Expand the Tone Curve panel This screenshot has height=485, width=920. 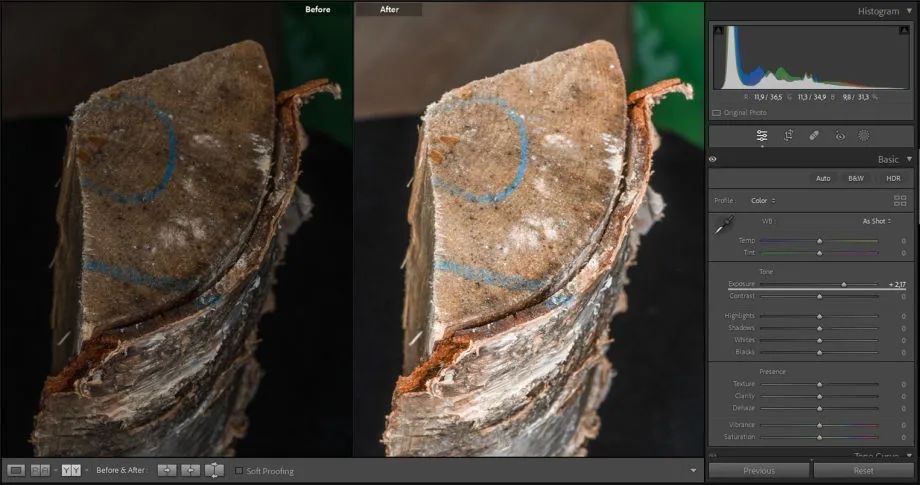click(x=909, y=456)
